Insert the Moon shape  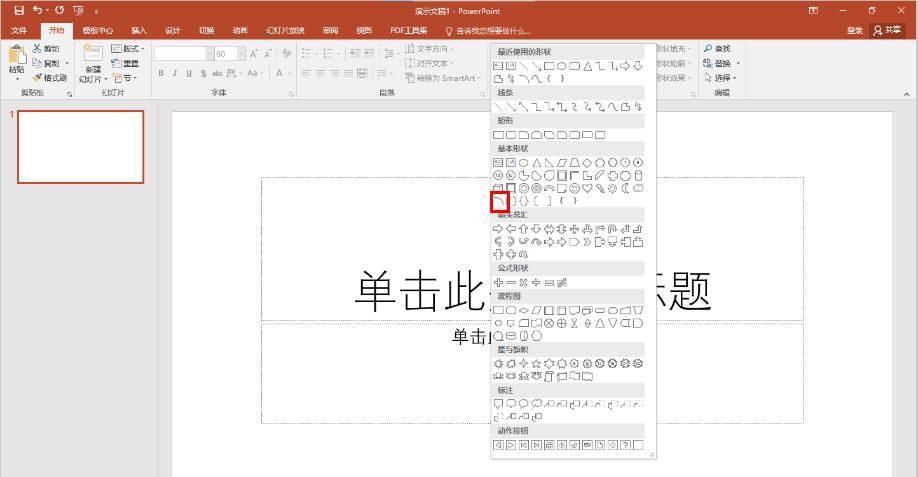coord(625,188)
